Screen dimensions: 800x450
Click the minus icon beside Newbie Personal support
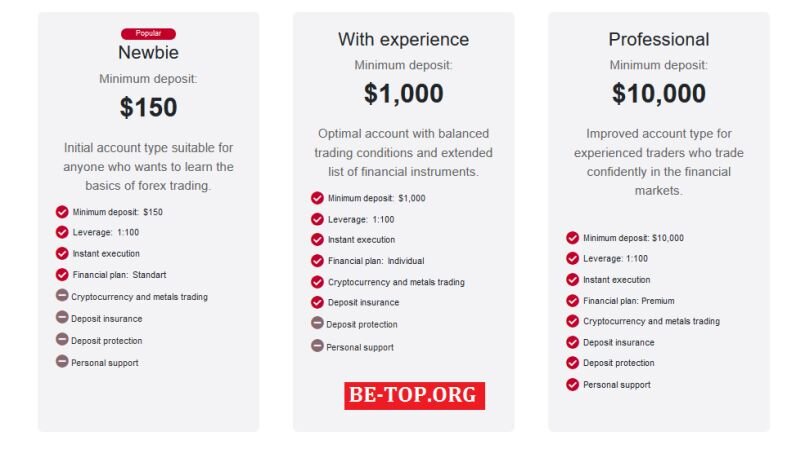pos(62,362)
